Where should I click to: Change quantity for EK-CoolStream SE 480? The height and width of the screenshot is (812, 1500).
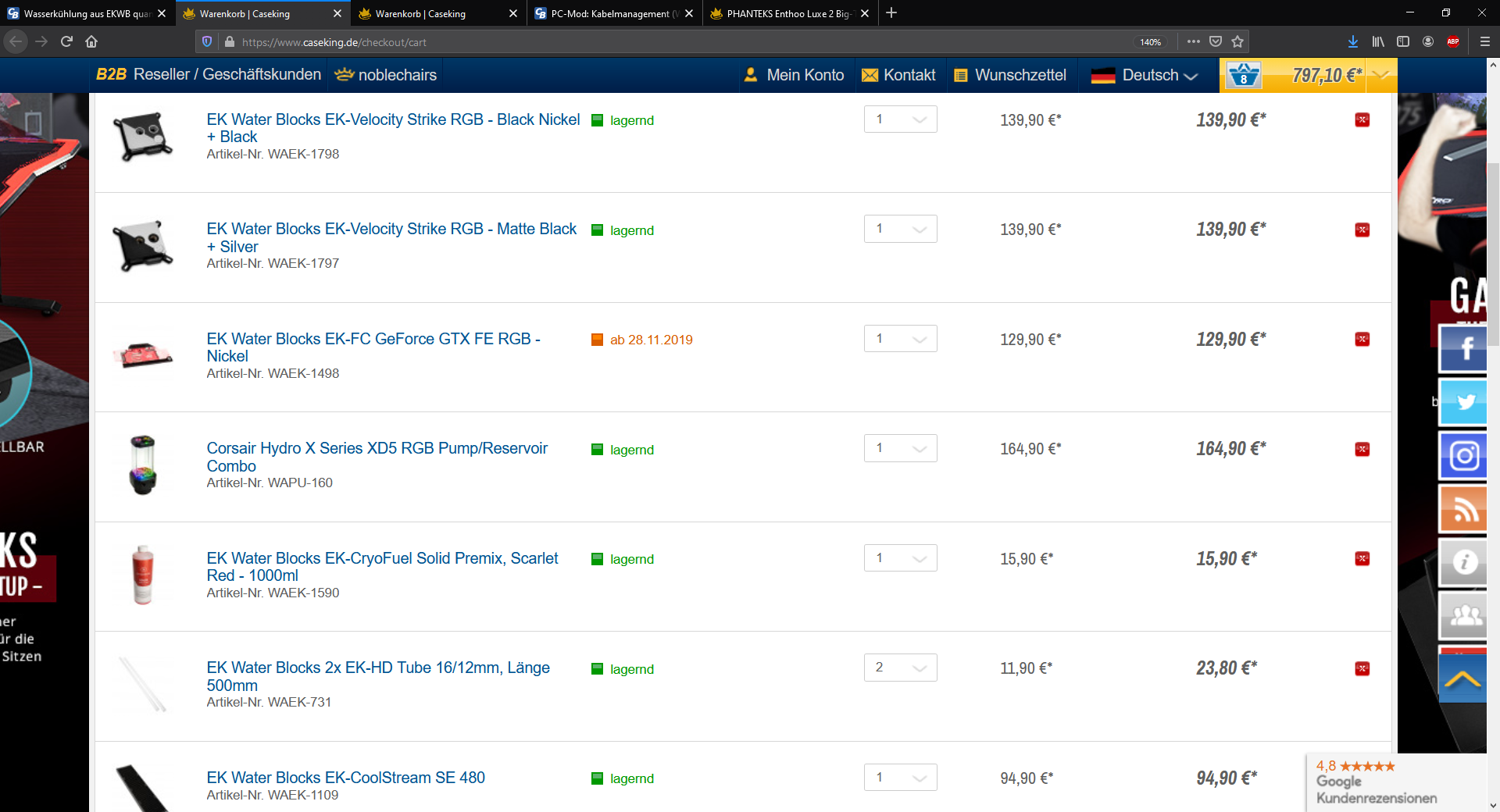click(900, 778)
